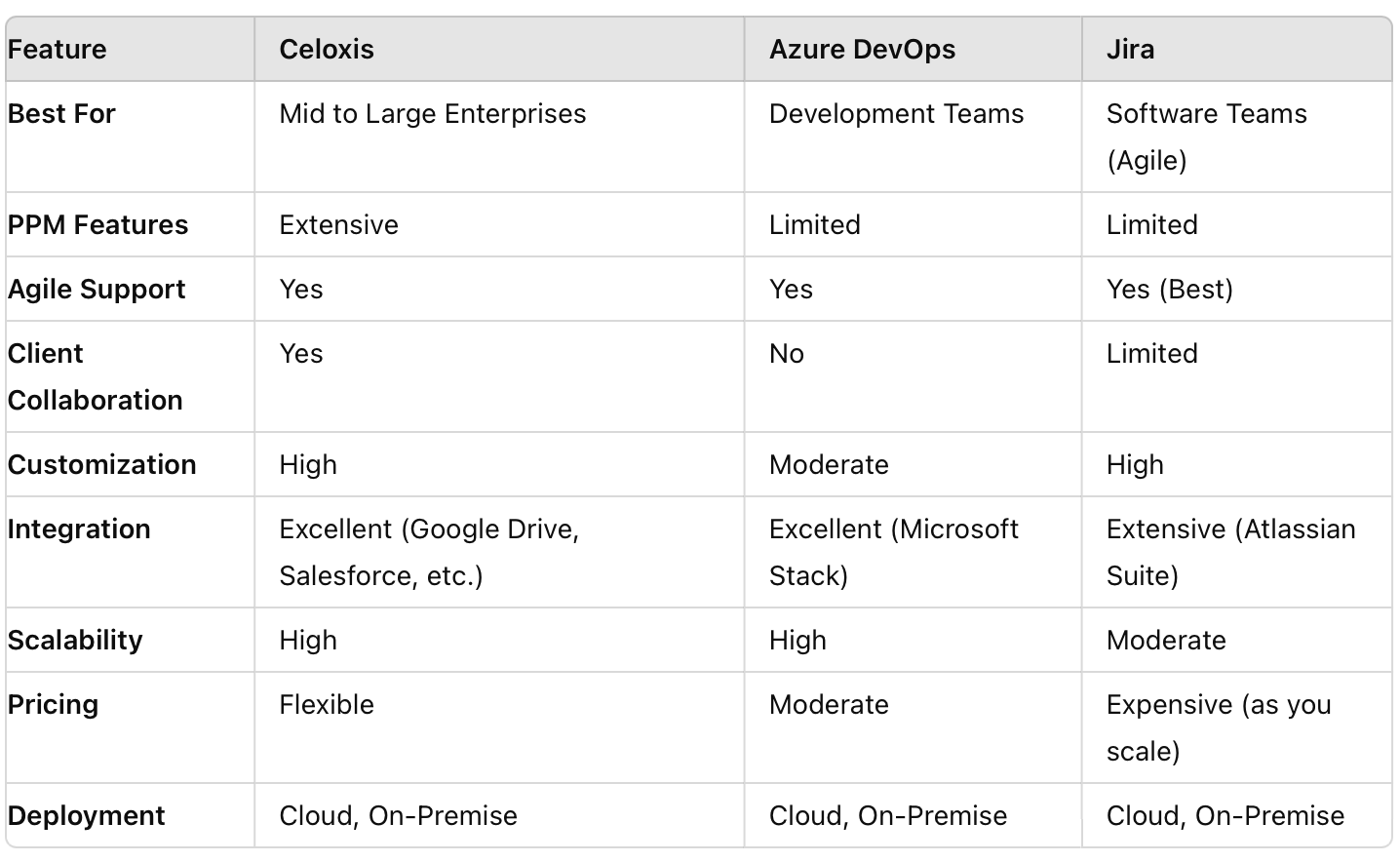Click the Jira column header

click(x=1130, y=50)
